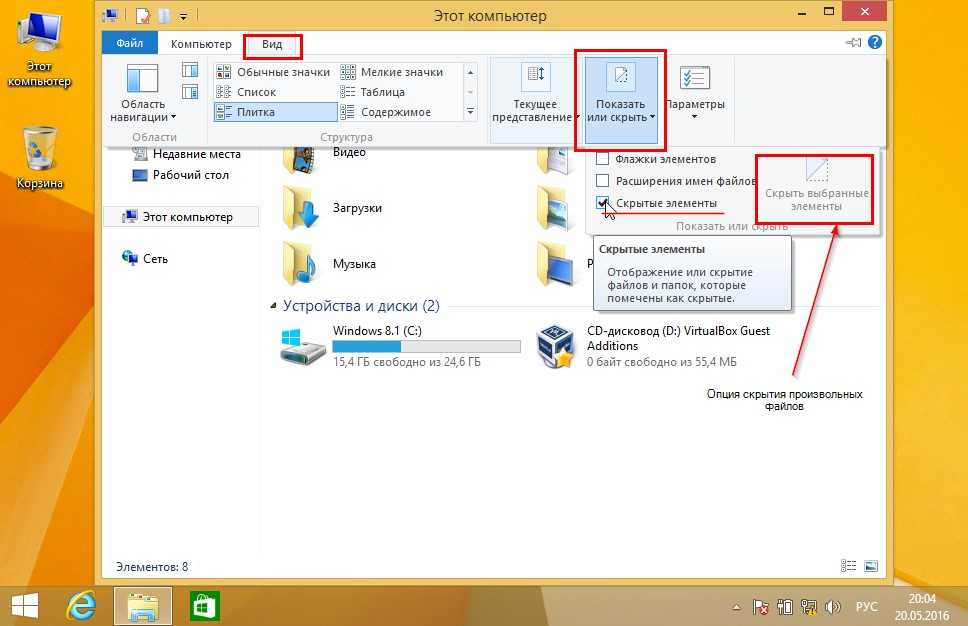The image size is (968, 626).
Task: Open CD-дисковод (D:) VirtualBox Guest Additions
Action: coord(555,346)
